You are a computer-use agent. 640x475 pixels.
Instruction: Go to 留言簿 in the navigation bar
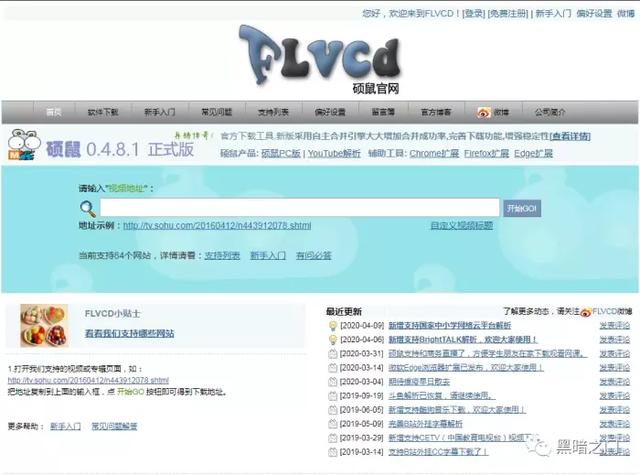click(383, 112)
